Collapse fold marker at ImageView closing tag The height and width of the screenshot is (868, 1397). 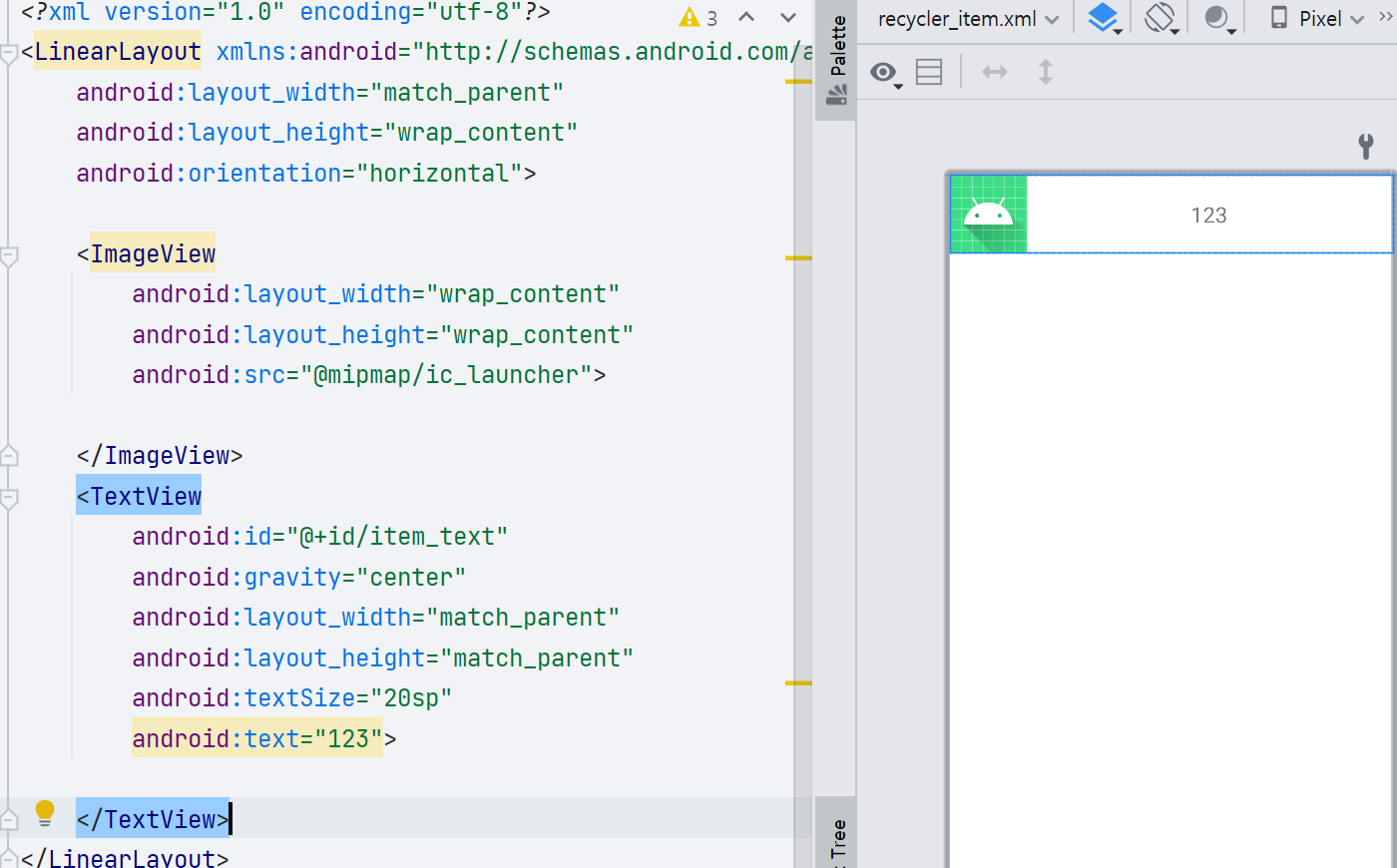(9, 455)
